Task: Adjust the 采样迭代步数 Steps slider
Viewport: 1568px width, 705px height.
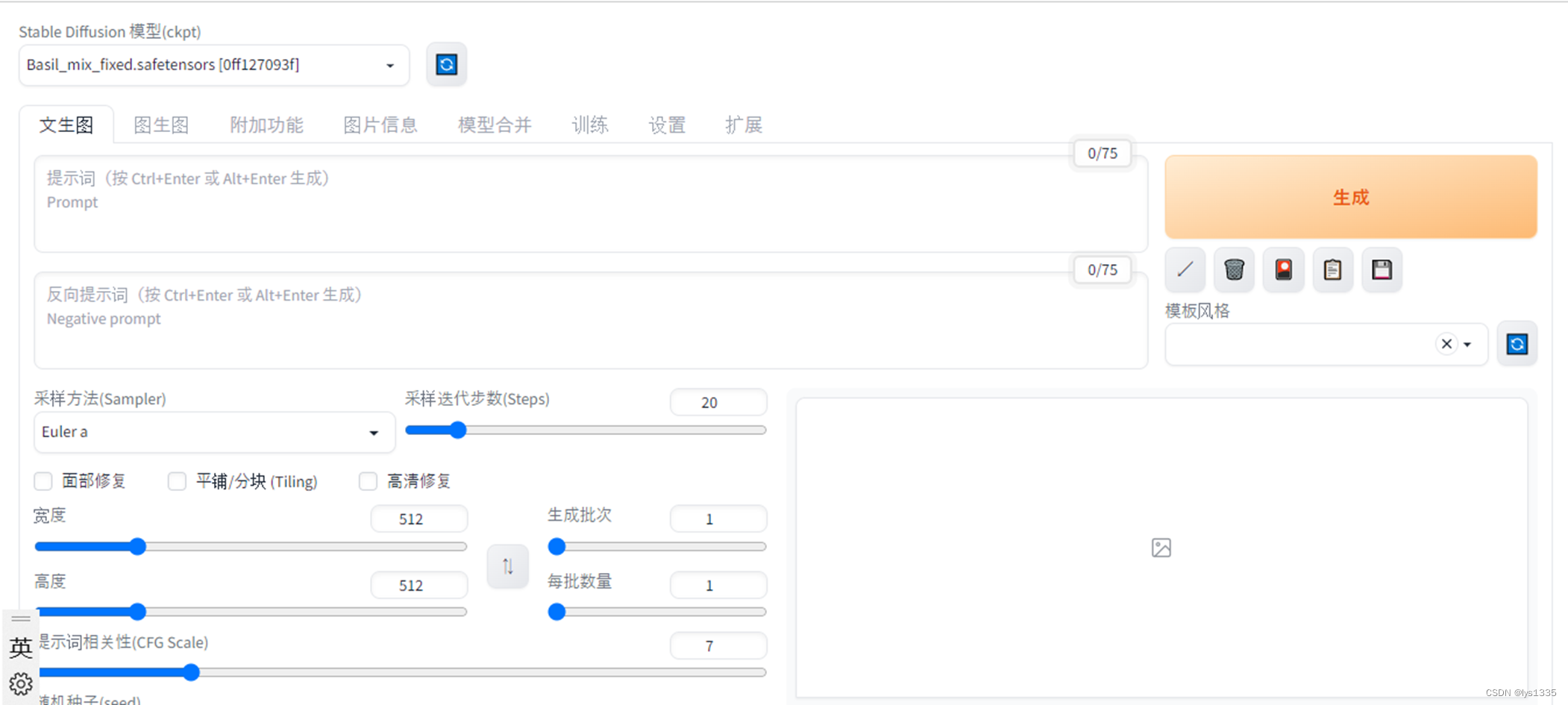Action: (x=586, y=430)
